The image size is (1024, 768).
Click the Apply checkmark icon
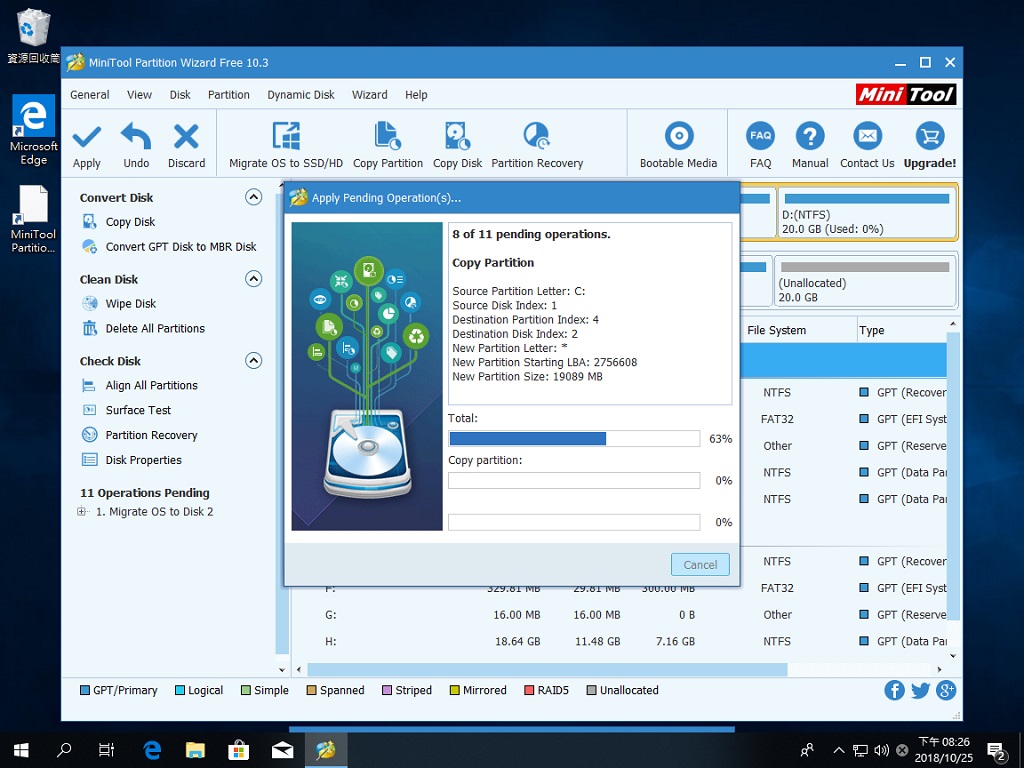tap(86, 137)
